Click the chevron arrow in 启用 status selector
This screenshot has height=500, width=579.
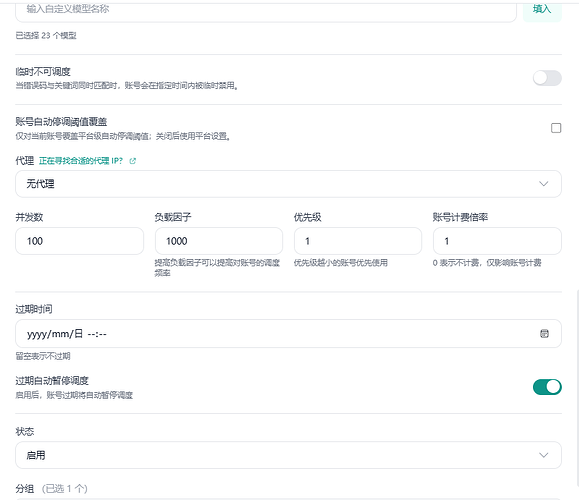(543, 455)
